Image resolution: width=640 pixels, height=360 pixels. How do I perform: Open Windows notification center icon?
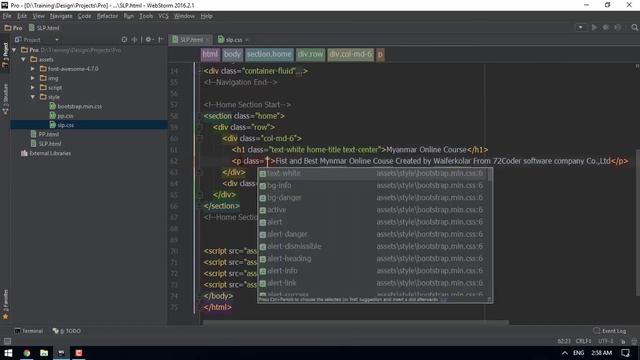click(x=625, y=353)
